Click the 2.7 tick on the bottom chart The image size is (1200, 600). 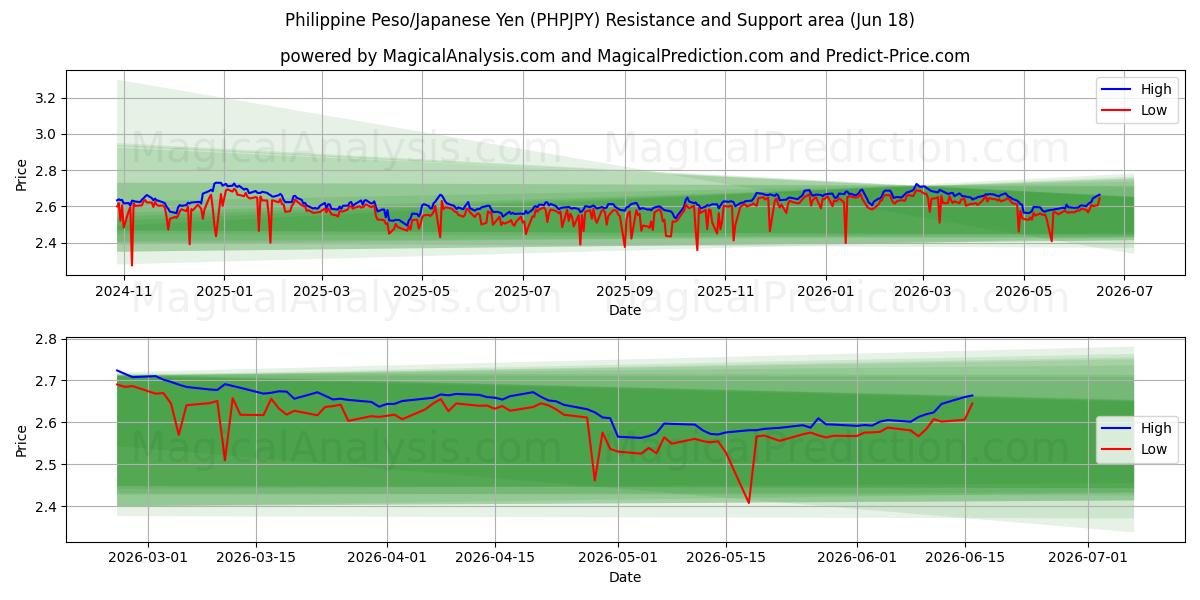pos(48,381)
